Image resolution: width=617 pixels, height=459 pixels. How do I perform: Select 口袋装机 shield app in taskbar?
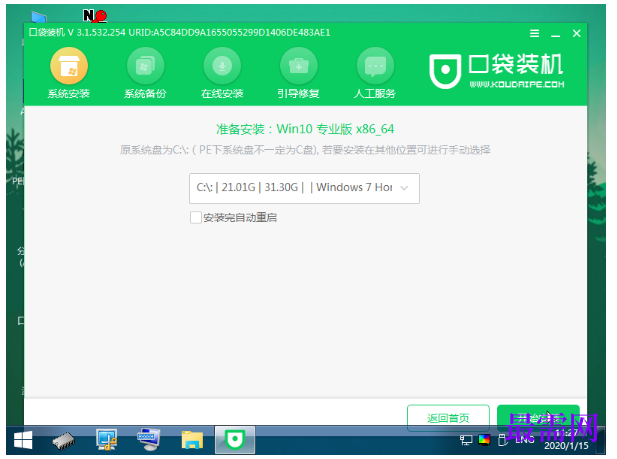click(x=235, y=440)
